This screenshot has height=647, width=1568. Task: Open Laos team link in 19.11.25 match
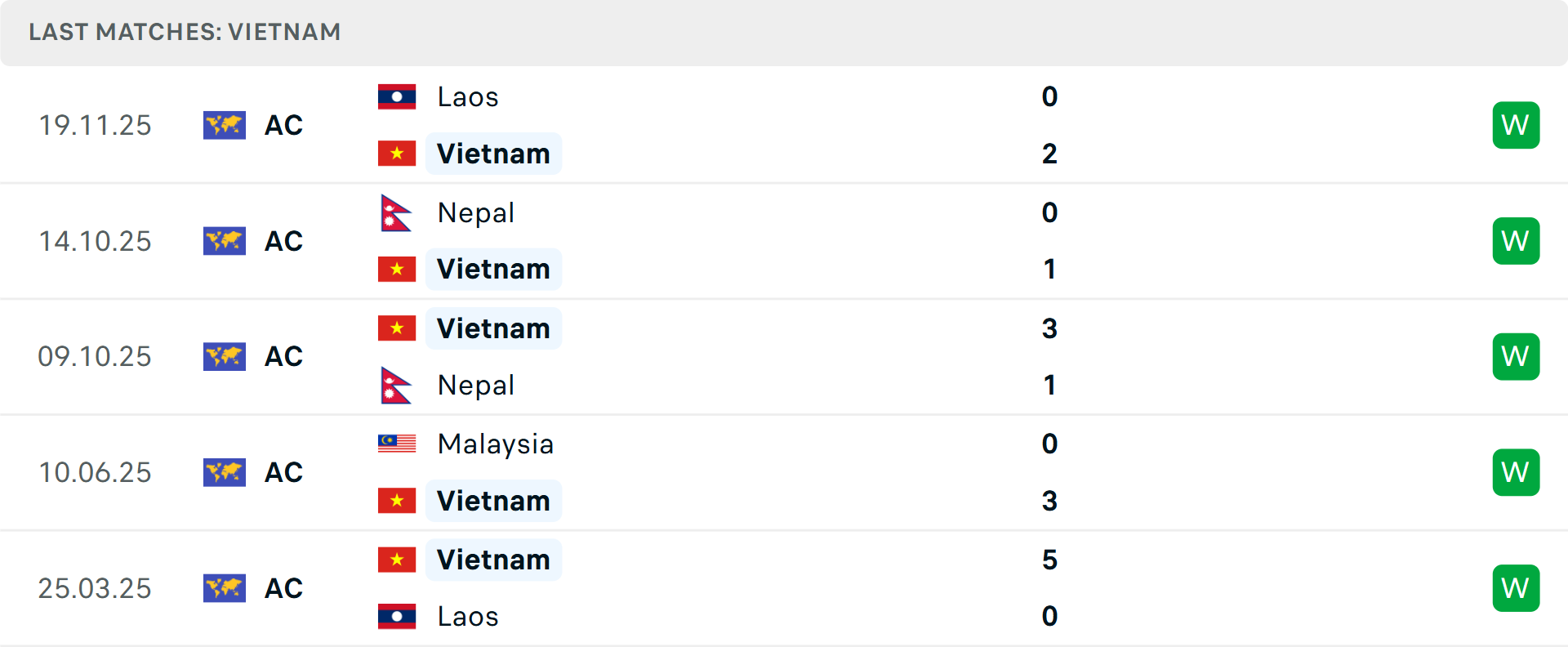pyautogui.click(x=468, y=97)
